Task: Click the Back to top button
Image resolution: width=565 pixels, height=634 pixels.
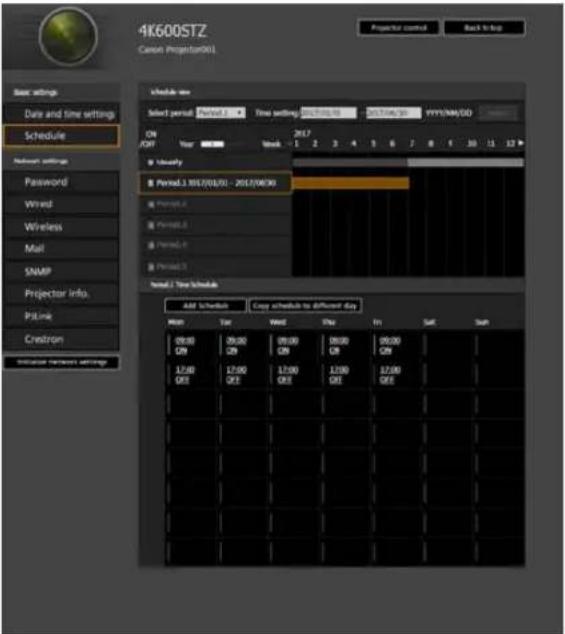Action: coord(484,28)
